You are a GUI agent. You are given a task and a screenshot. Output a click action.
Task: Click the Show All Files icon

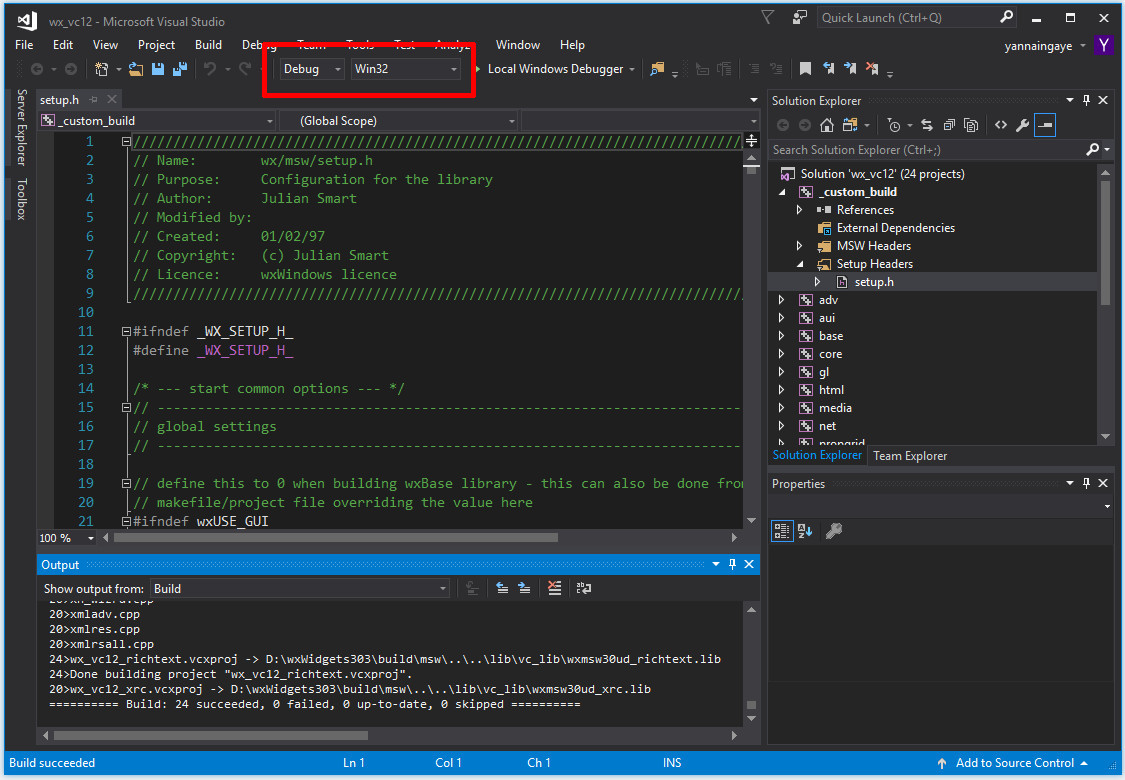[x=971, y=125]
